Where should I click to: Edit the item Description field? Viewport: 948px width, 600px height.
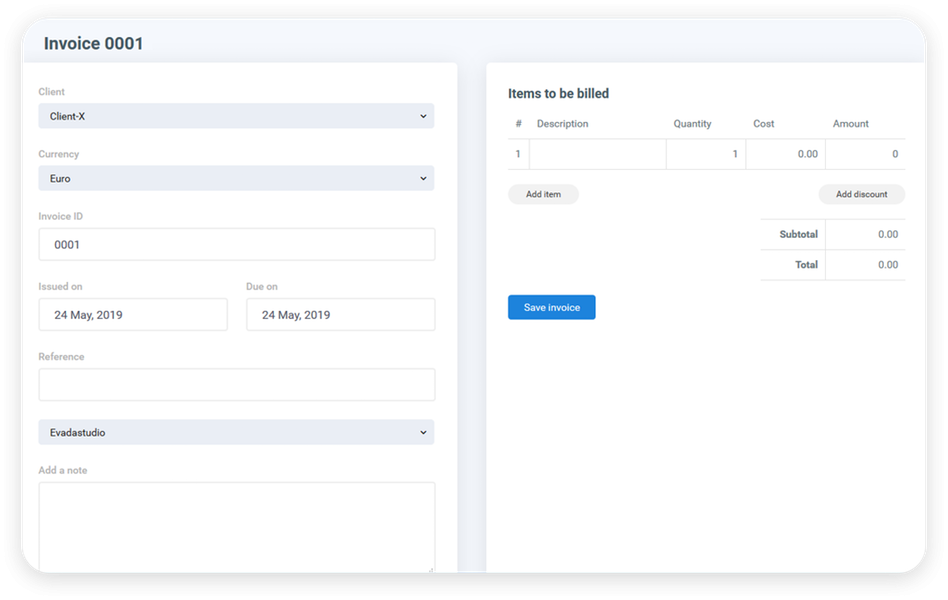(597, 154)
